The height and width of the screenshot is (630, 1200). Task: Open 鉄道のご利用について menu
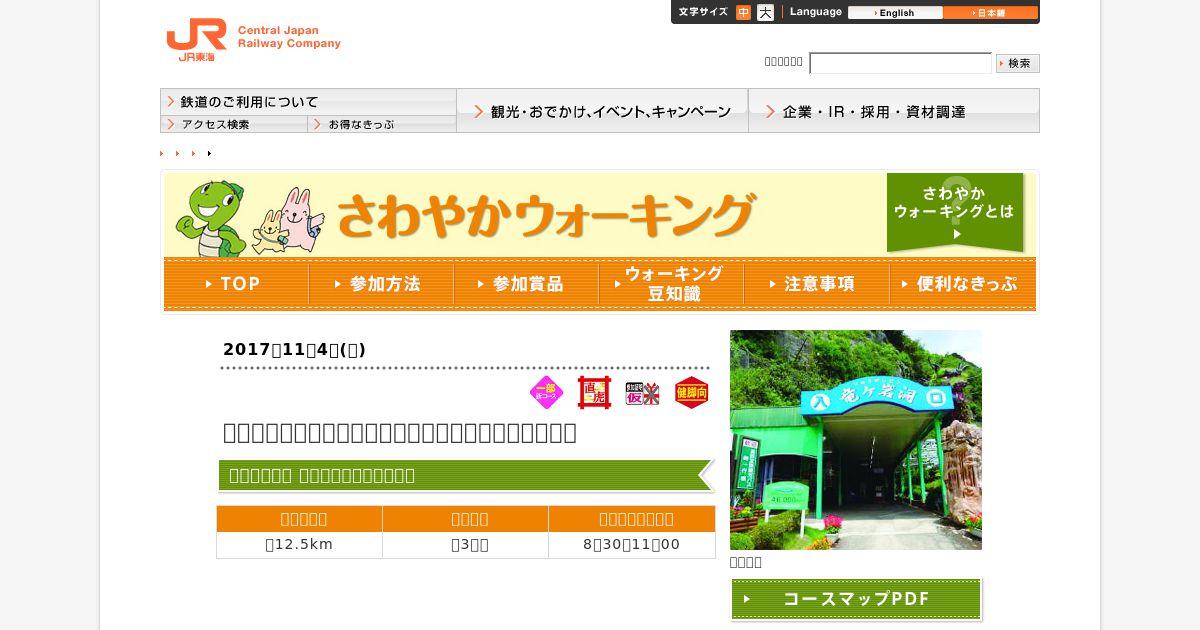coord(308,102)
